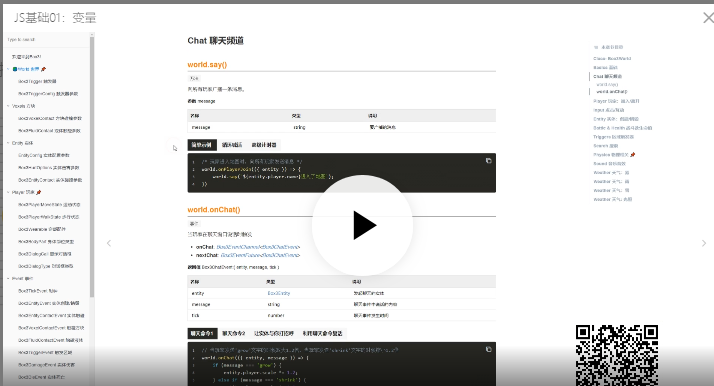Go to the next slide with right arrow
The image size is (714, 386).
tap(704, 243)
